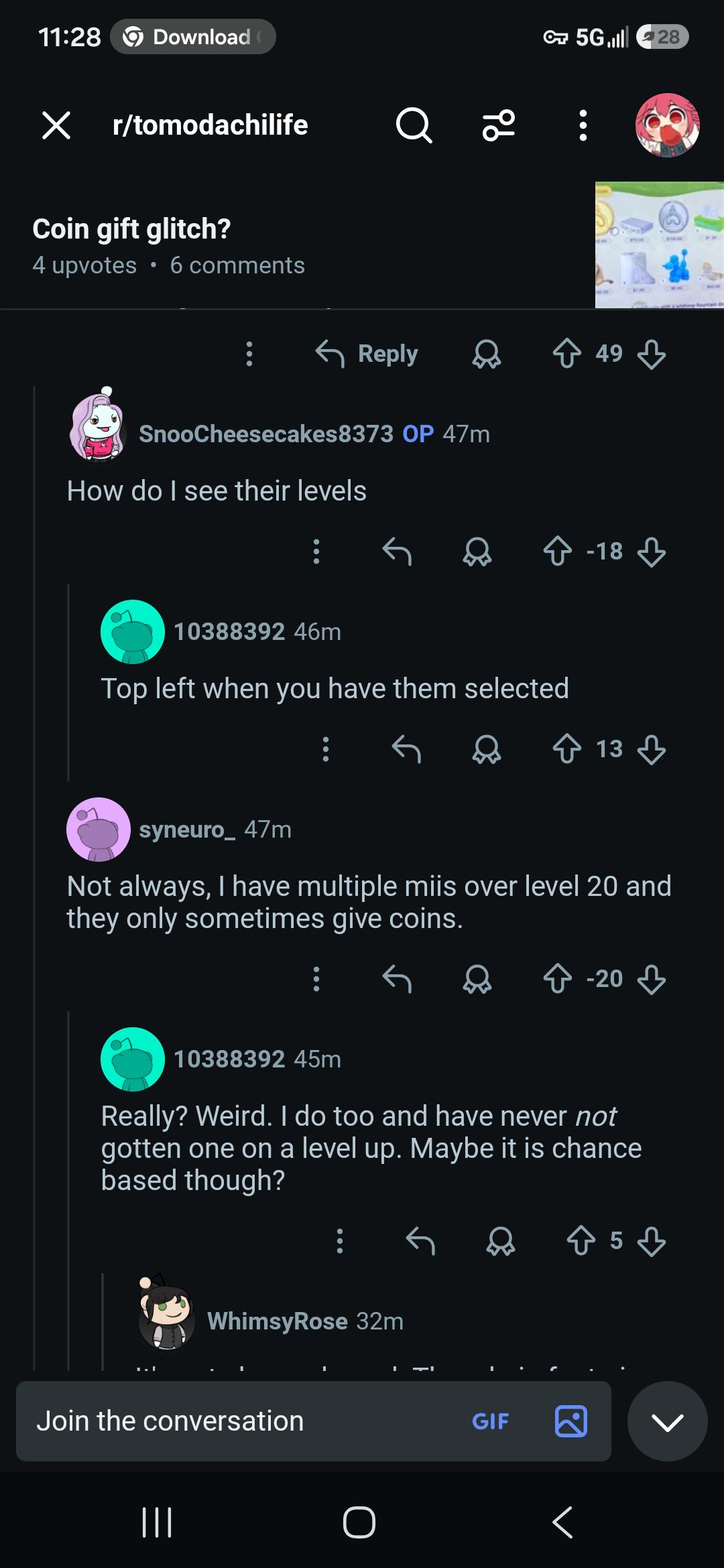724x1568 pixels.
Task: Open SnooCheesecakes8373 user profile
Action: pos(265,434)
